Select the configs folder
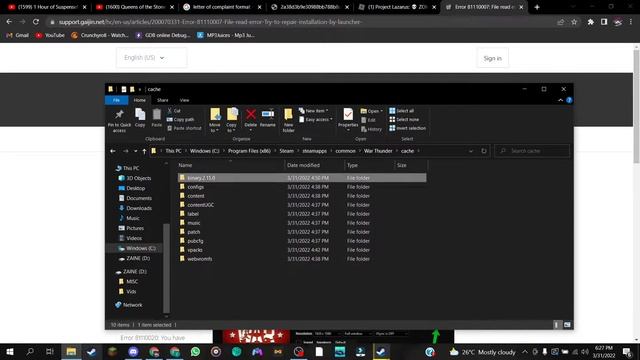 pyautogui.click(x=196, y=187)
